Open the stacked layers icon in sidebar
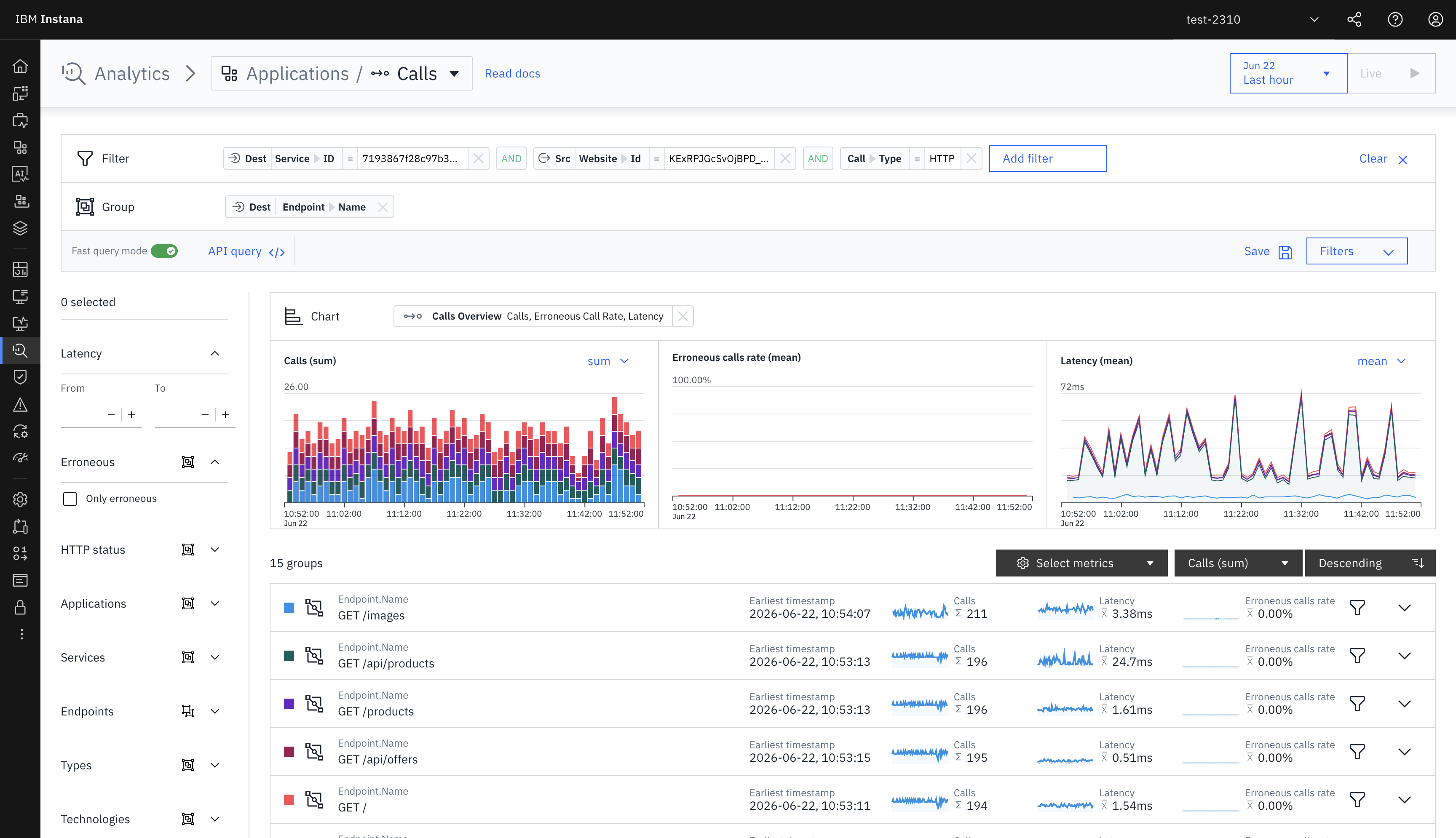This screenshot has width=1456, height=838. click(x=20, y=228)
